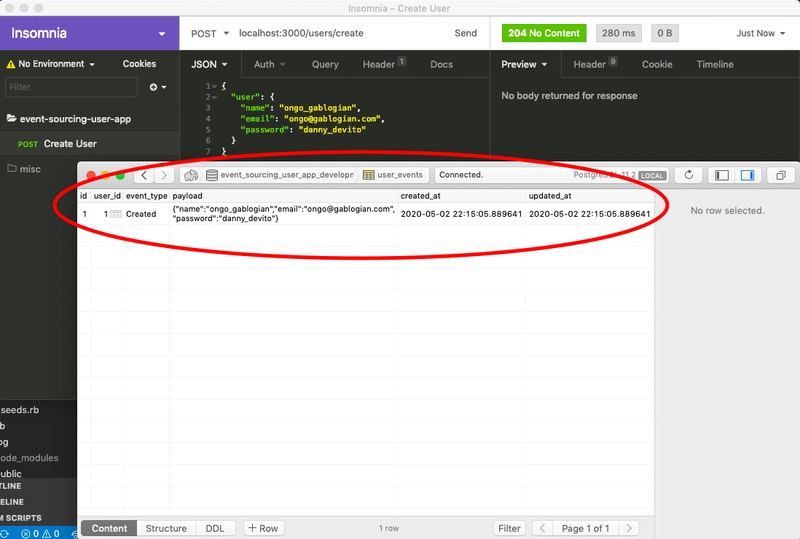800x539 pixels.
Task: Sort by the created_at column header
Action: (461, 196)
